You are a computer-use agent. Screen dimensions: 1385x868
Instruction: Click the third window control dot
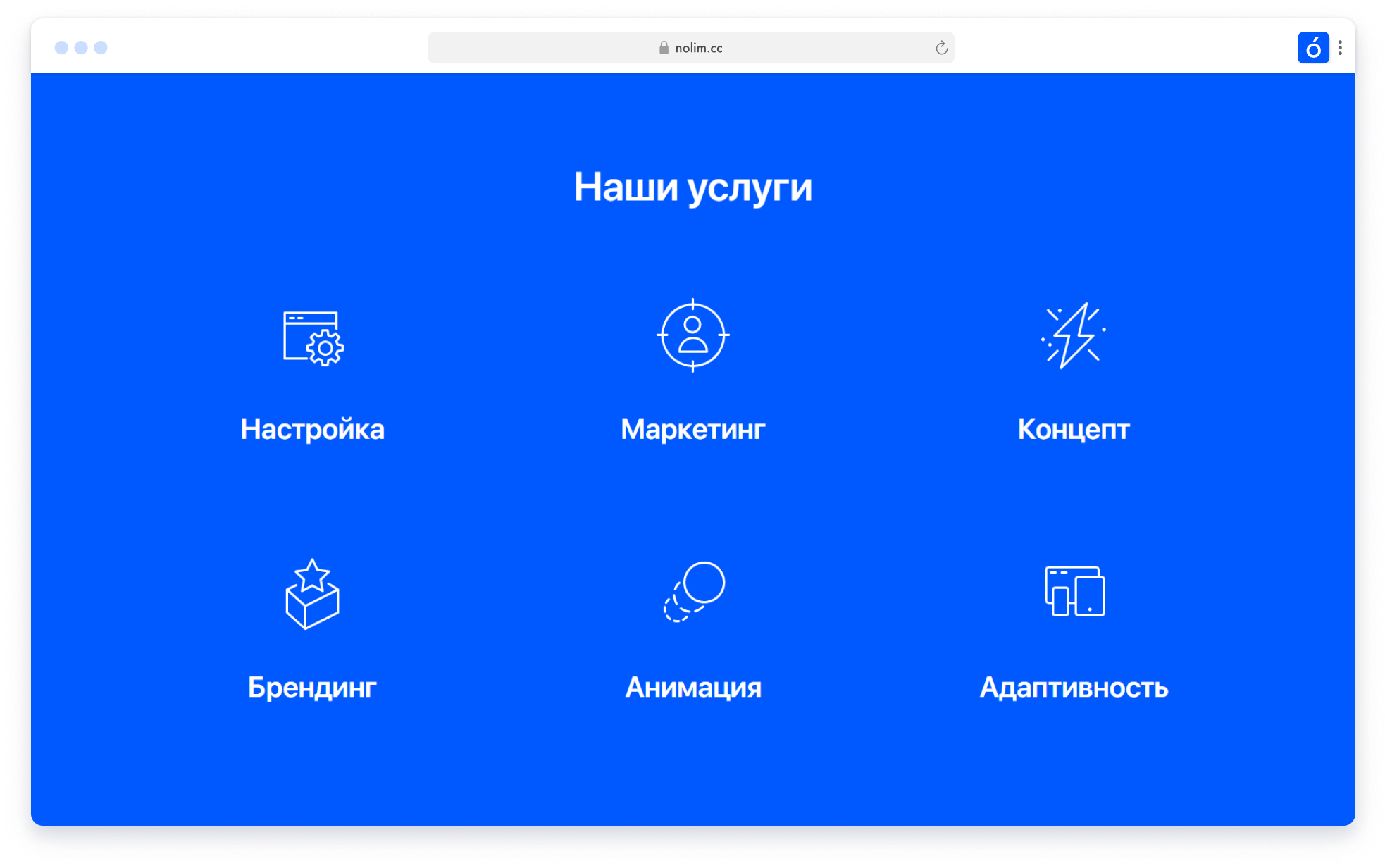tap(101, 47)
